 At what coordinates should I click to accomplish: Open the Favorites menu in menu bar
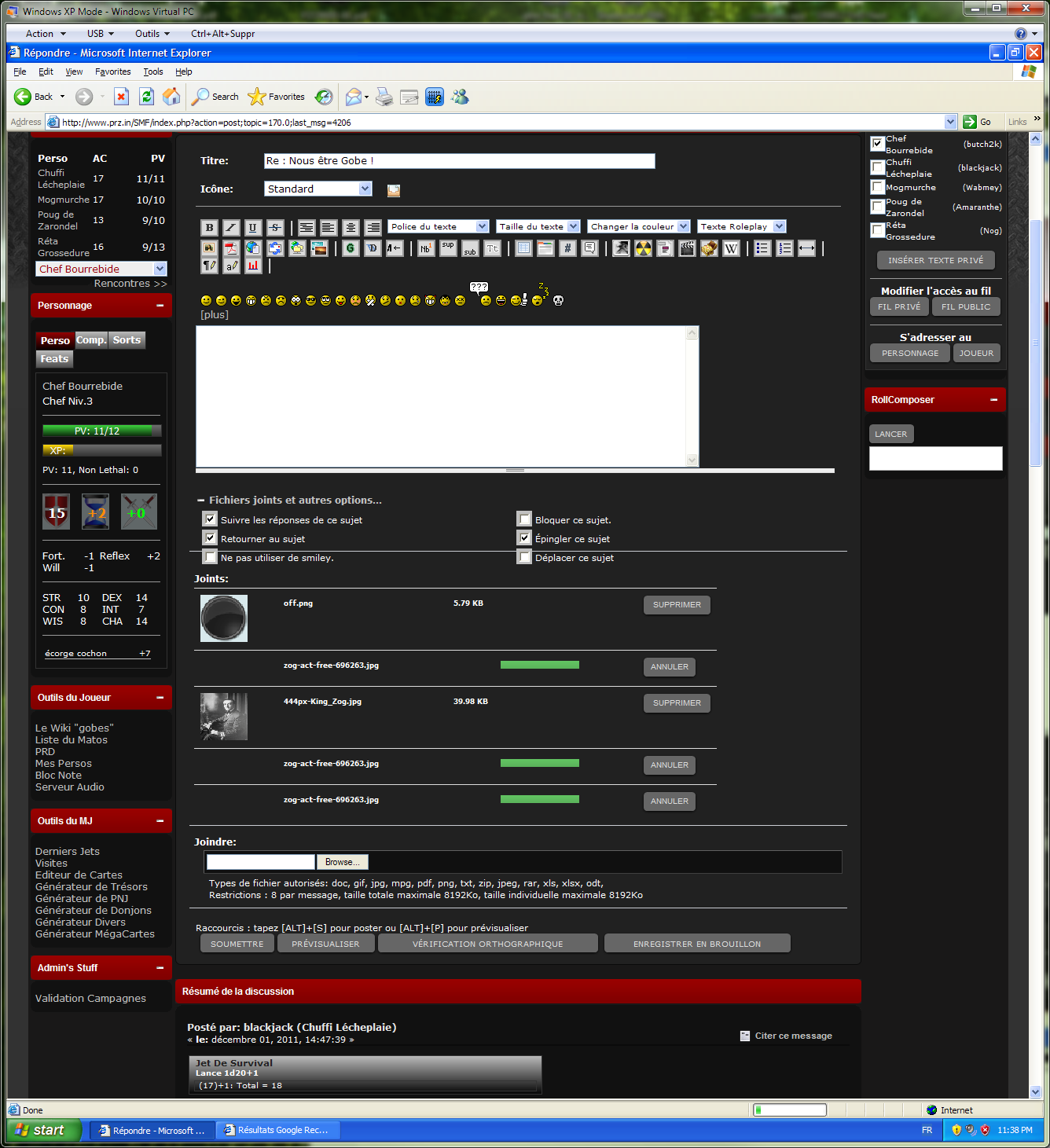pos(113,72)
